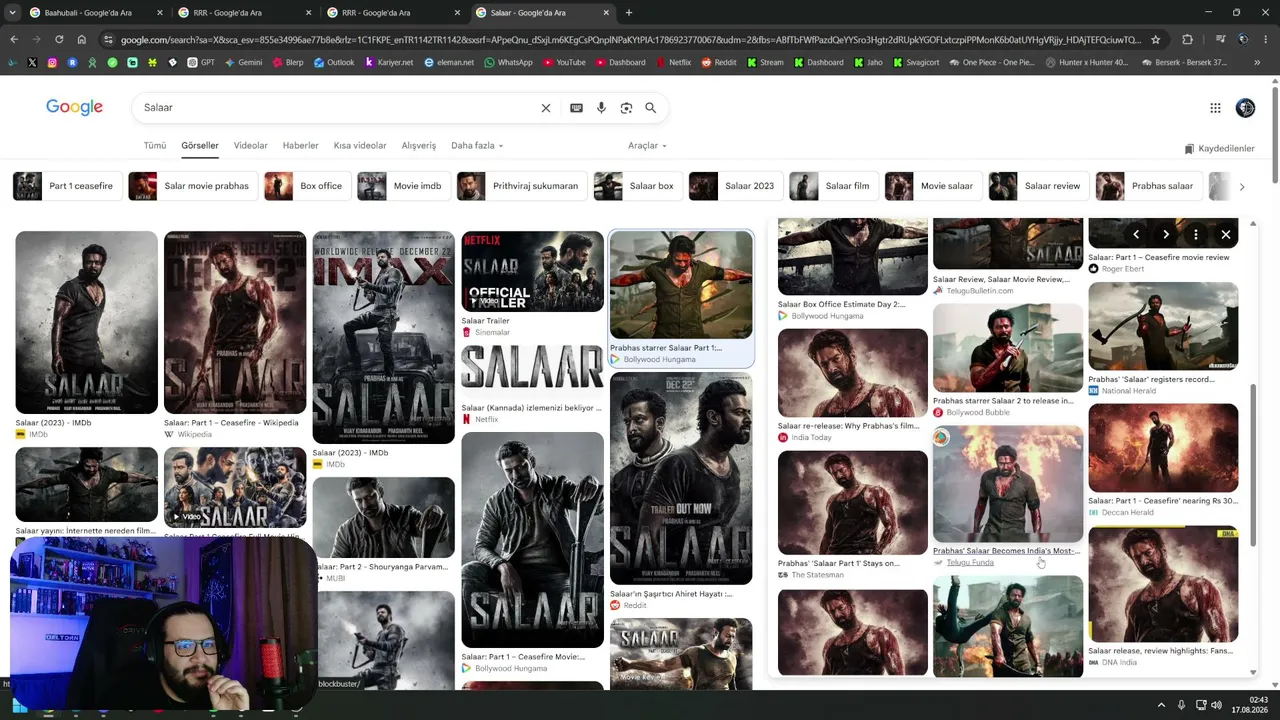Open the YouTube bookmark
This screenshot has width=1280, height=720.
pos(563,62)
